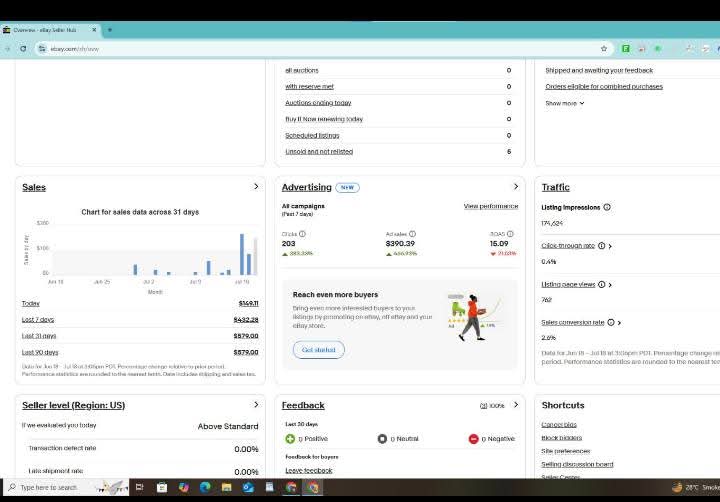The width and height of the screenshot is (720, 502).
Task: Open the Advertising heading link
Action: (x=306, y=187)
